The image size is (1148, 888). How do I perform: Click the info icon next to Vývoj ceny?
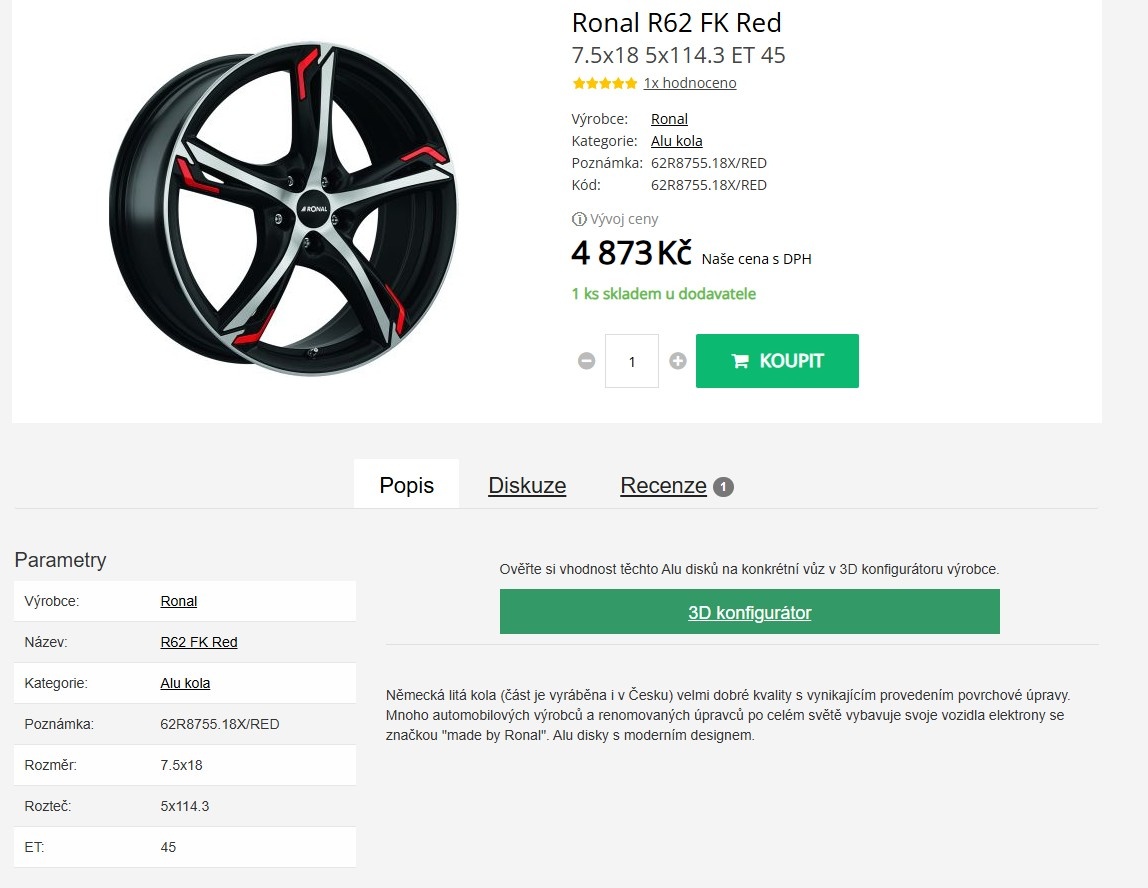[578, 218]
